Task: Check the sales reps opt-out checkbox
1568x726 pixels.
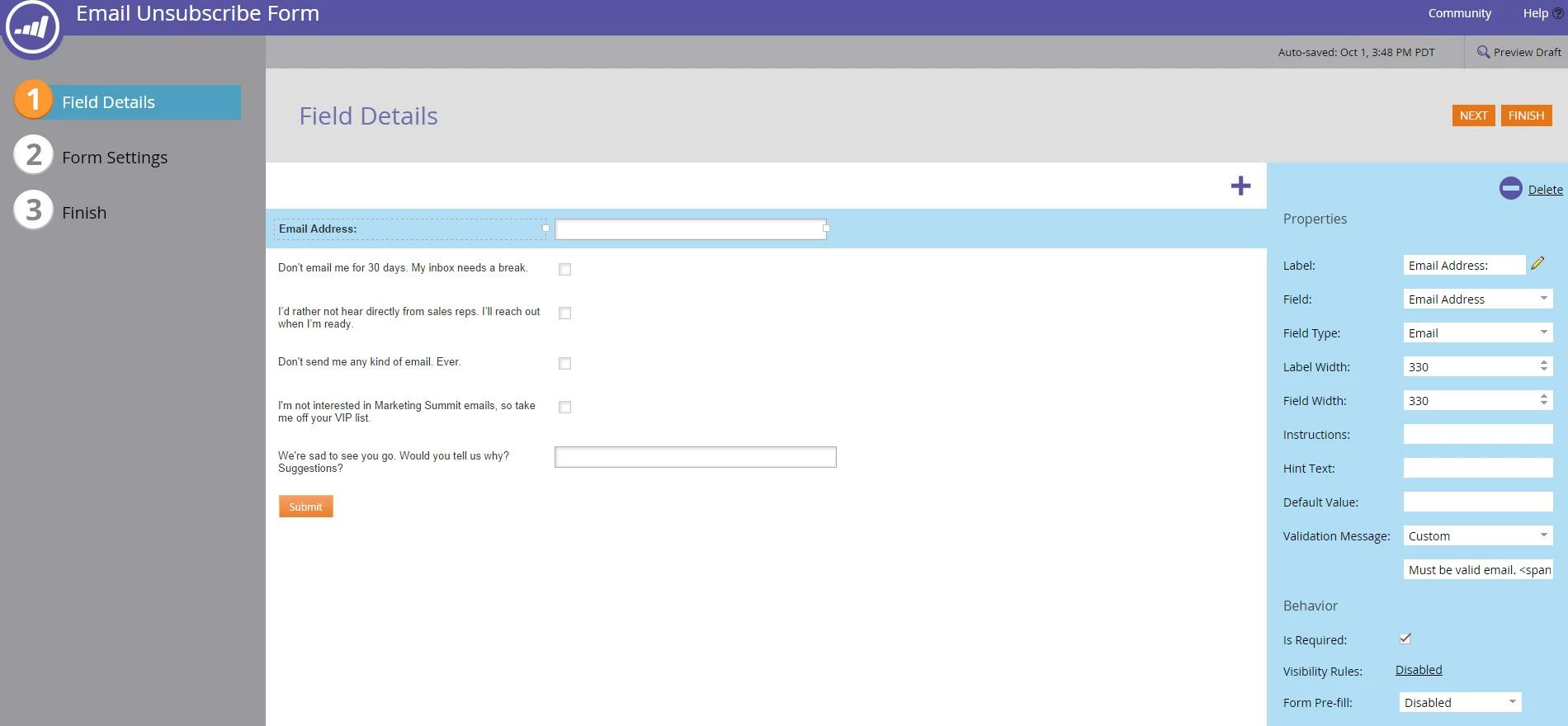Action: [564, 313]
